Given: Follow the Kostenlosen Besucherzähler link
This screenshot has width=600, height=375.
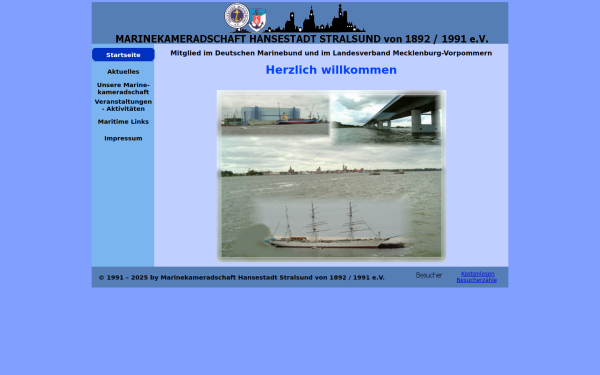Looking at the screenshot, I should tap(477, 277).
